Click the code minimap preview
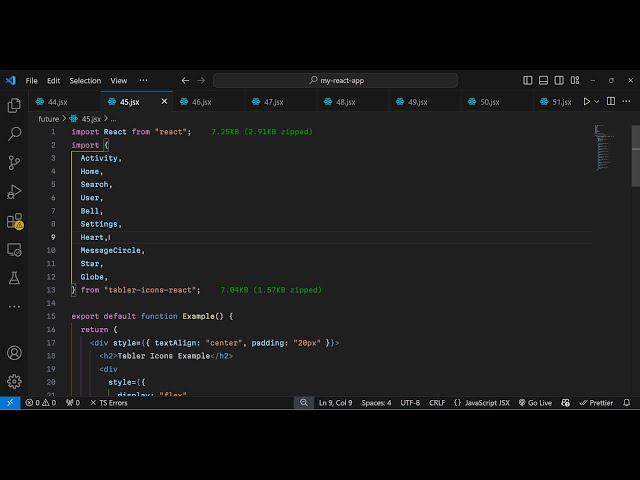The width and height of the screenshot is (640, 480). [603, 148]
